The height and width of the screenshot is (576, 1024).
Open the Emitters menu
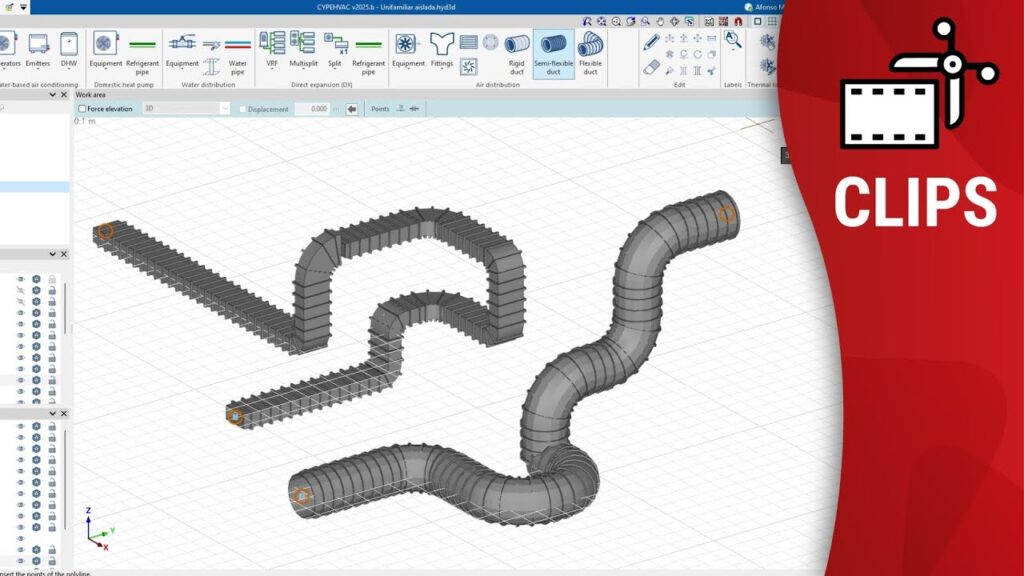coord(39,50)
